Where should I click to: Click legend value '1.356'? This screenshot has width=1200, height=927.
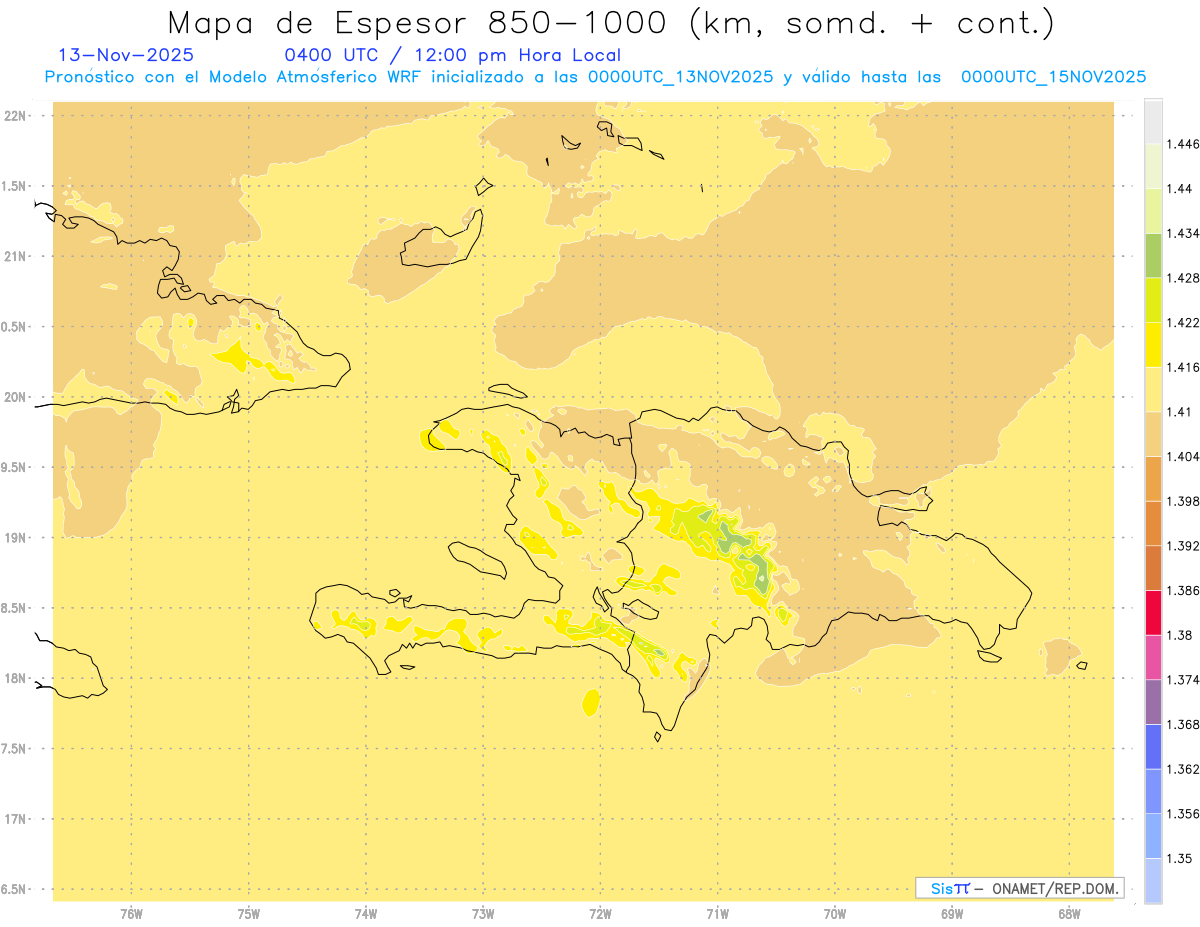click(1183, 814)
